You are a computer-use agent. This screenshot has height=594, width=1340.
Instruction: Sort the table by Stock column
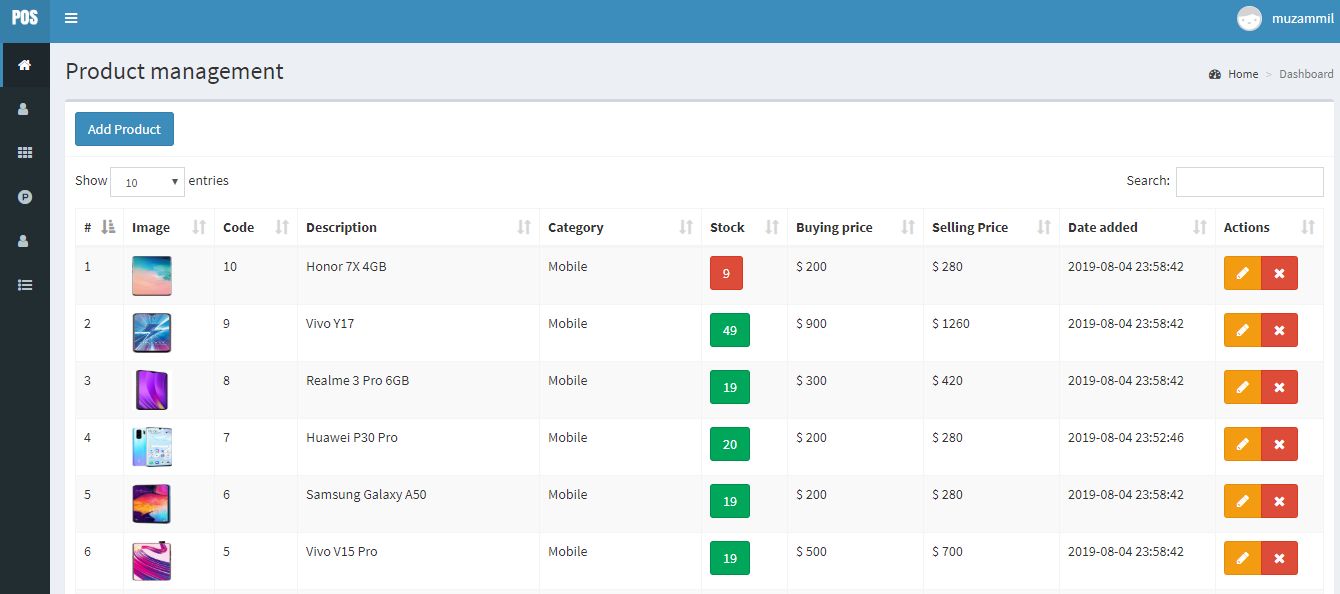[744, 228]
